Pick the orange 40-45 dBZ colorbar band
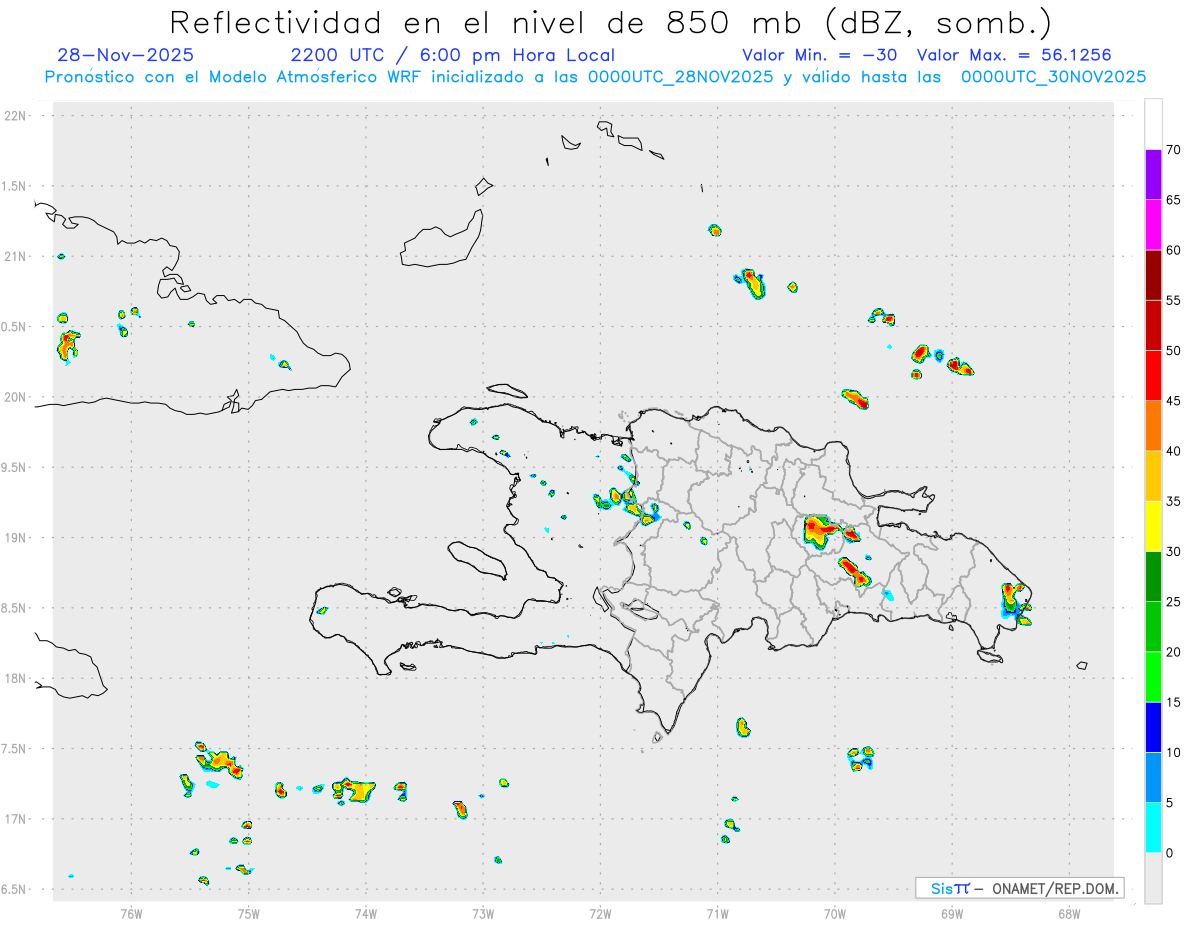1200x927 pixels. pyautogui.click(x=1153, y=426)
